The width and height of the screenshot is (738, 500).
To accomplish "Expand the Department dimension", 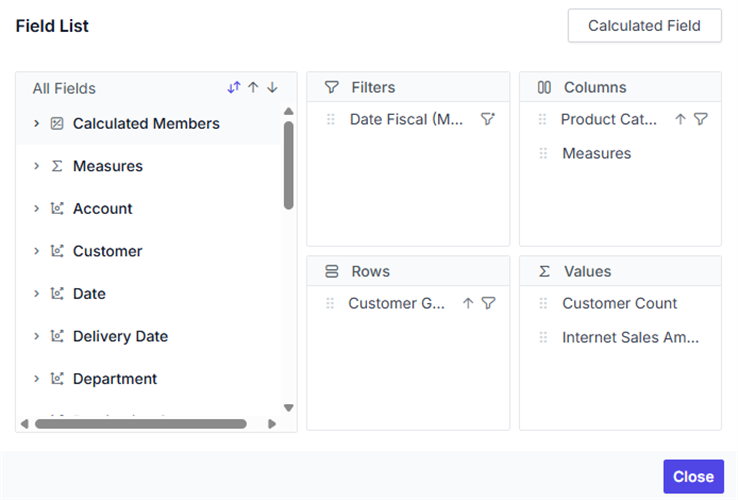I will 36,379.
